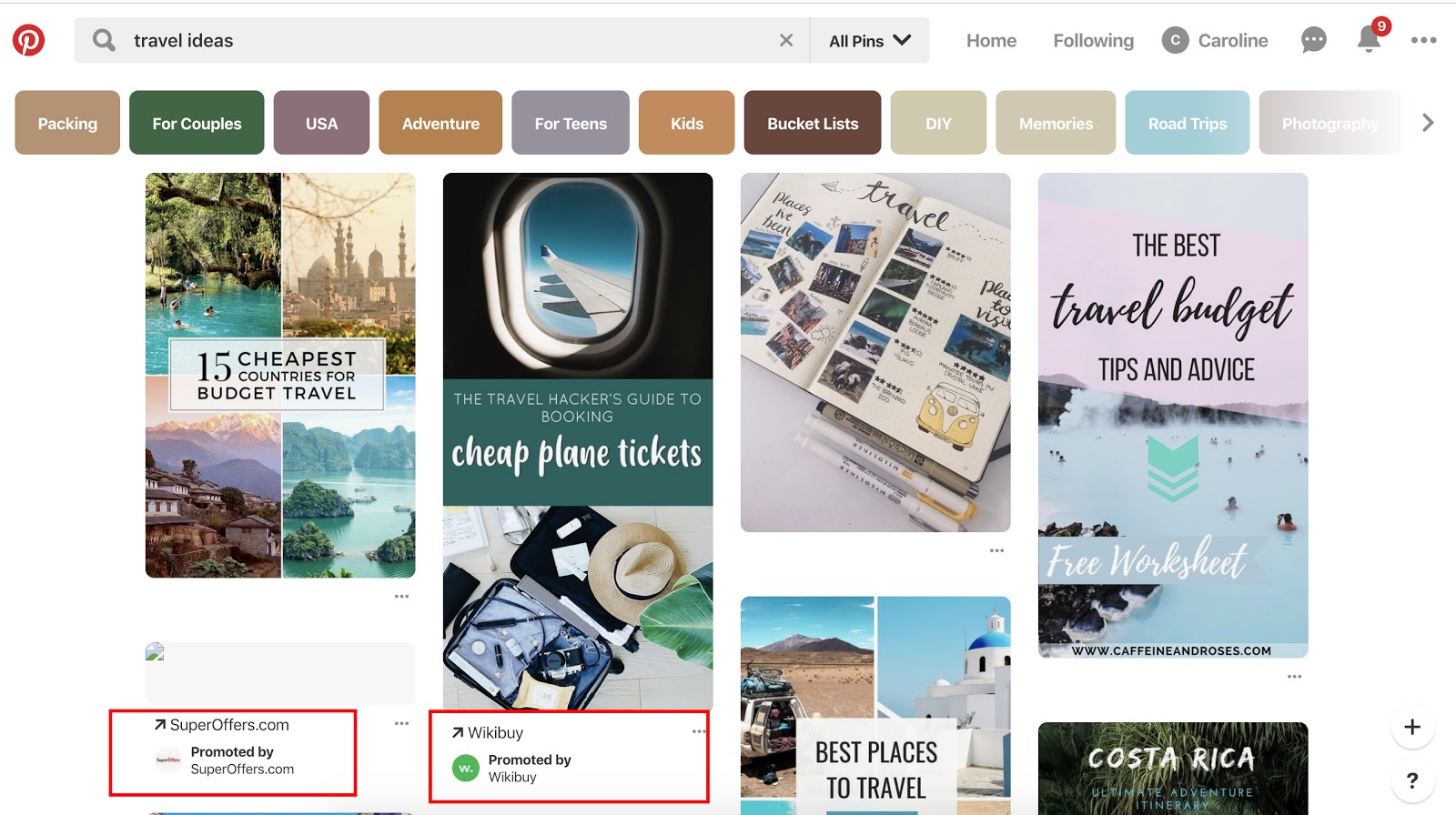Image resolution: width=1456 pixels, height=815 pixels.
Task: Expand the All Pins dropdown
Action: pos(869,41)
